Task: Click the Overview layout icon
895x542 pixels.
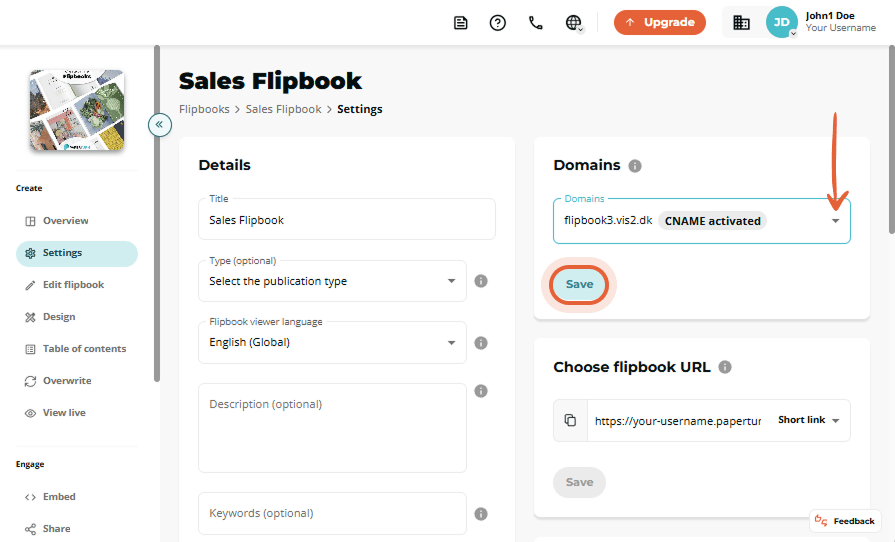Action: tap(30, 221)
